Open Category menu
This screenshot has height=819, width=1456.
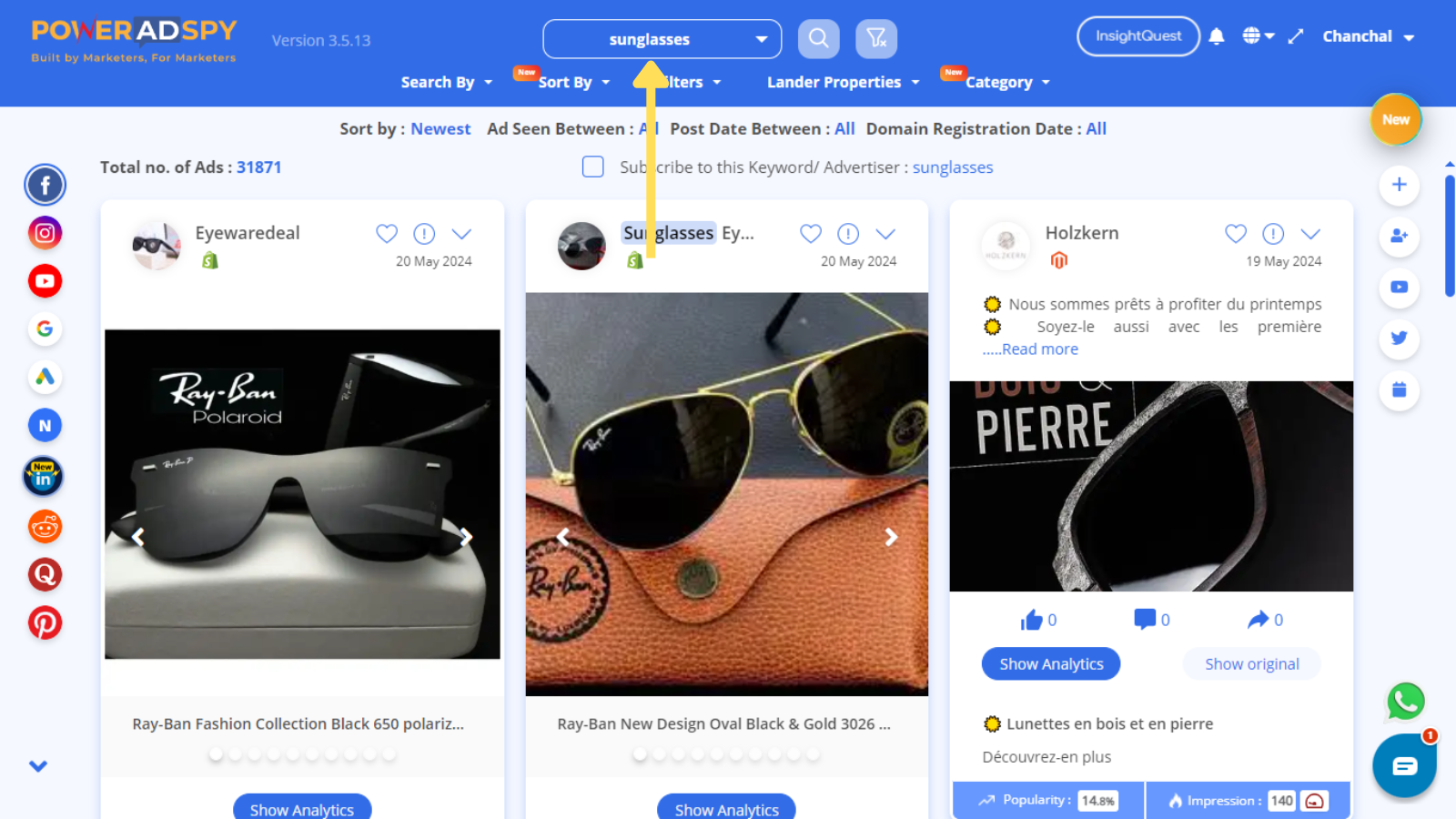(1007, 82)
